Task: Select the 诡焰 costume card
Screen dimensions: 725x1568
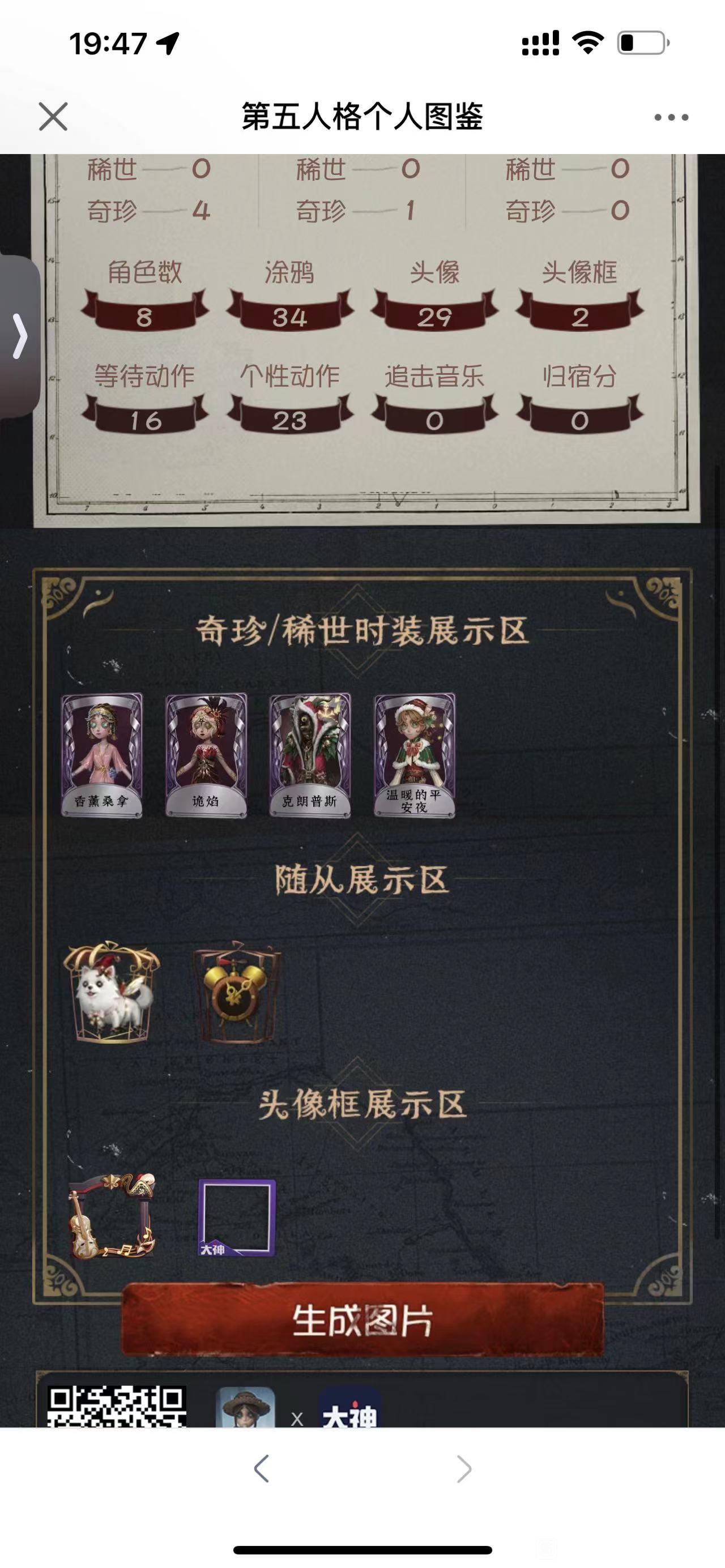Action: click(x=206, y=754)
